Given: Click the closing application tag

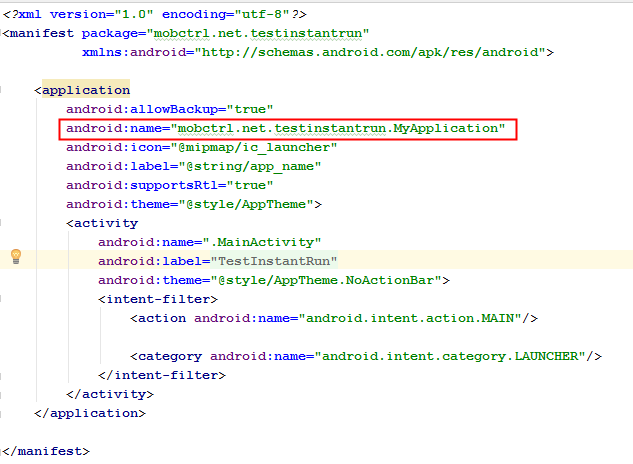Looking at the screenshot, I should (x=90, y=413).
